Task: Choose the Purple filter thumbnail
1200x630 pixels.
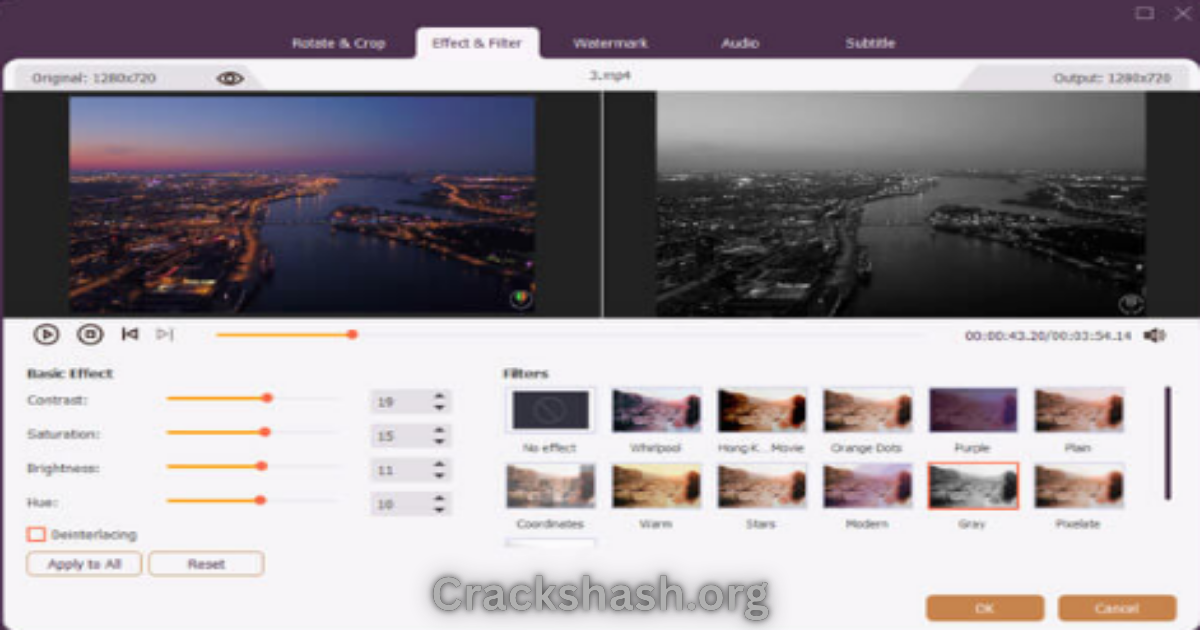Action: [973, 410]
